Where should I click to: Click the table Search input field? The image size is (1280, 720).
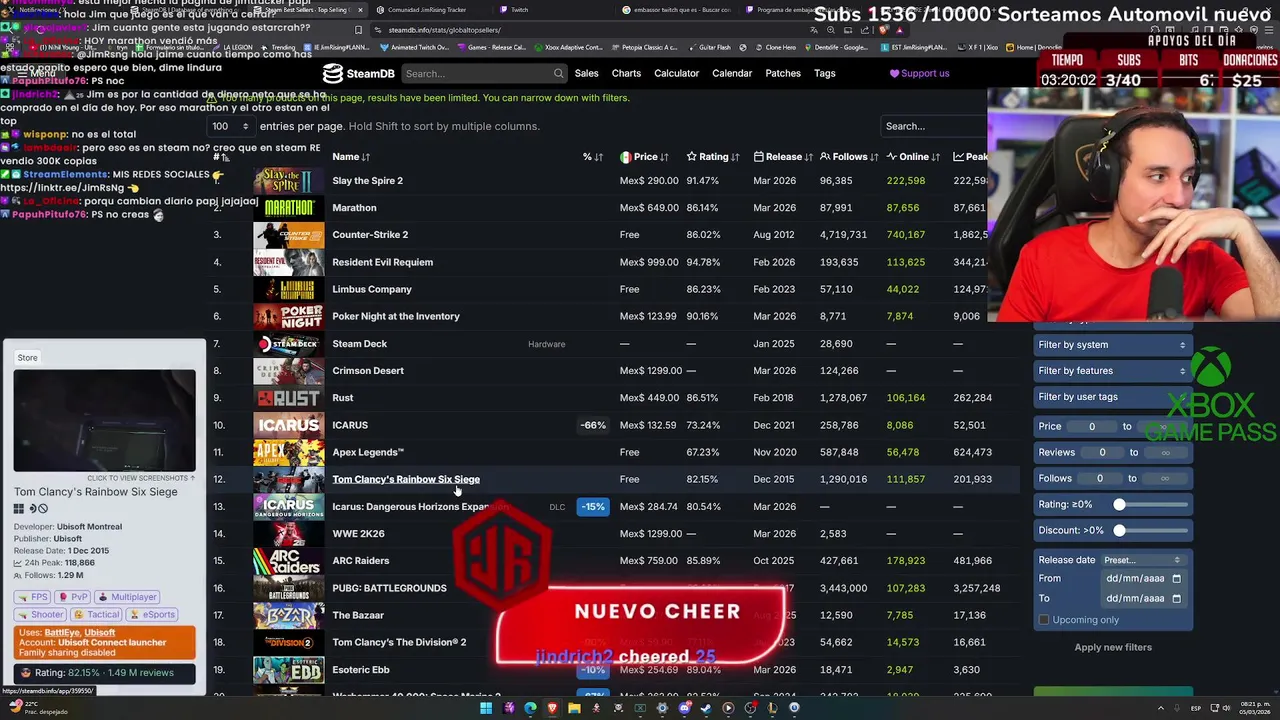pyautogui.click(x=934, y=126)
